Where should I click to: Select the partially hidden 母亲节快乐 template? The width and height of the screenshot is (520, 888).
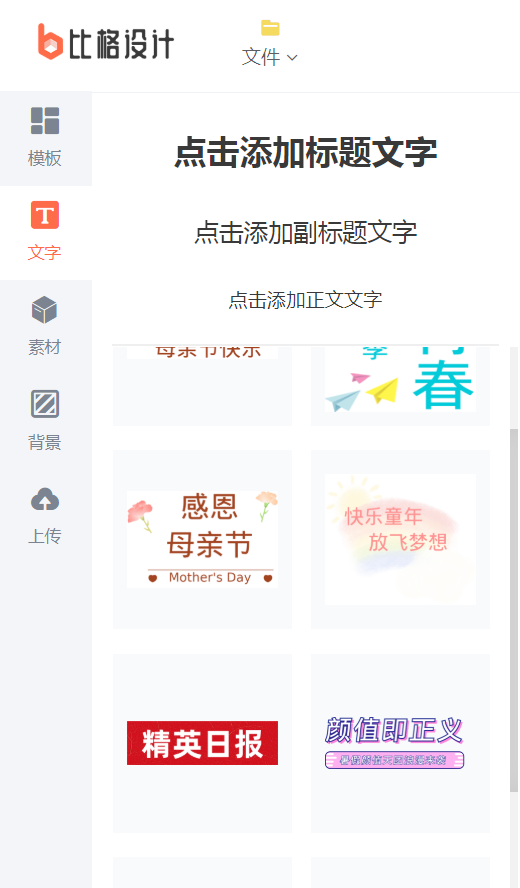pyautogui.click(x=202, y=385)
